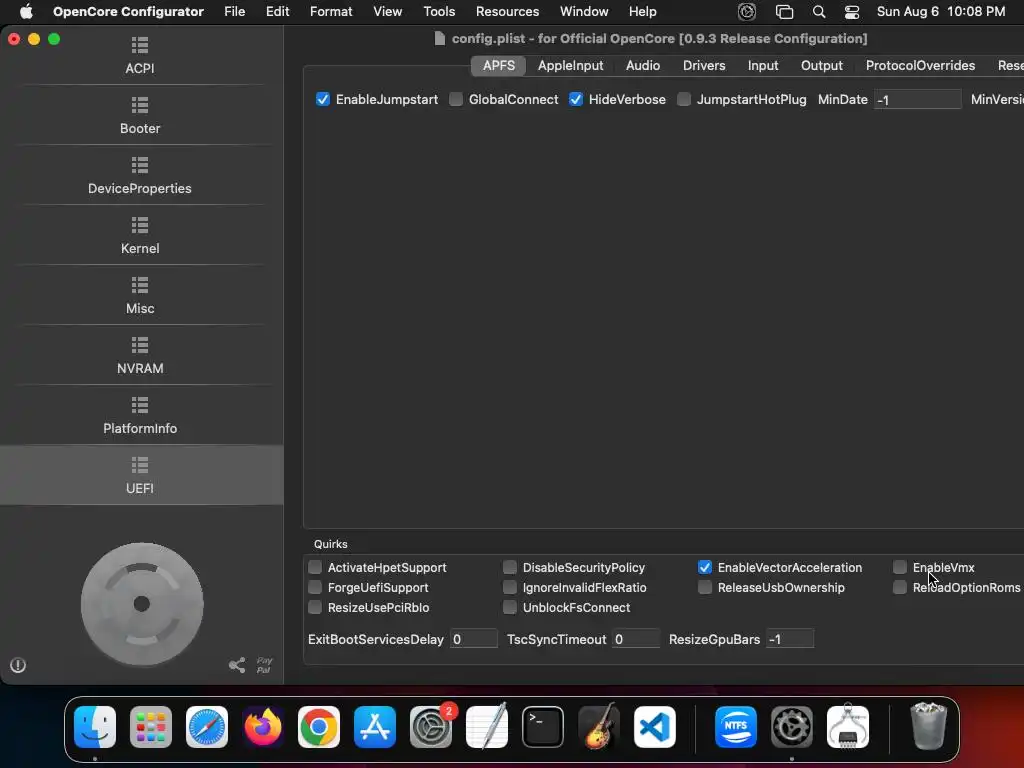Open GarageBand from the dock

(x=599, y=727)
